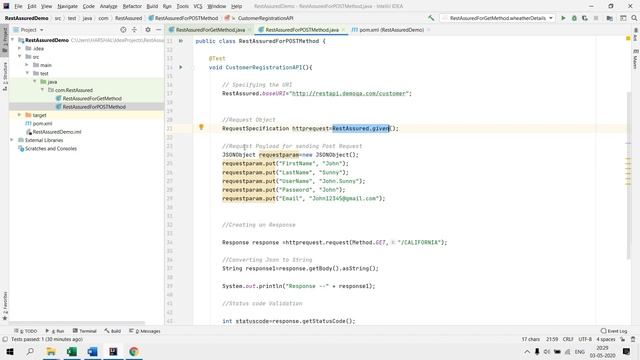The image size is (640, 360).
Task: Click the Stop process square icon
Action: pos(596,18)
